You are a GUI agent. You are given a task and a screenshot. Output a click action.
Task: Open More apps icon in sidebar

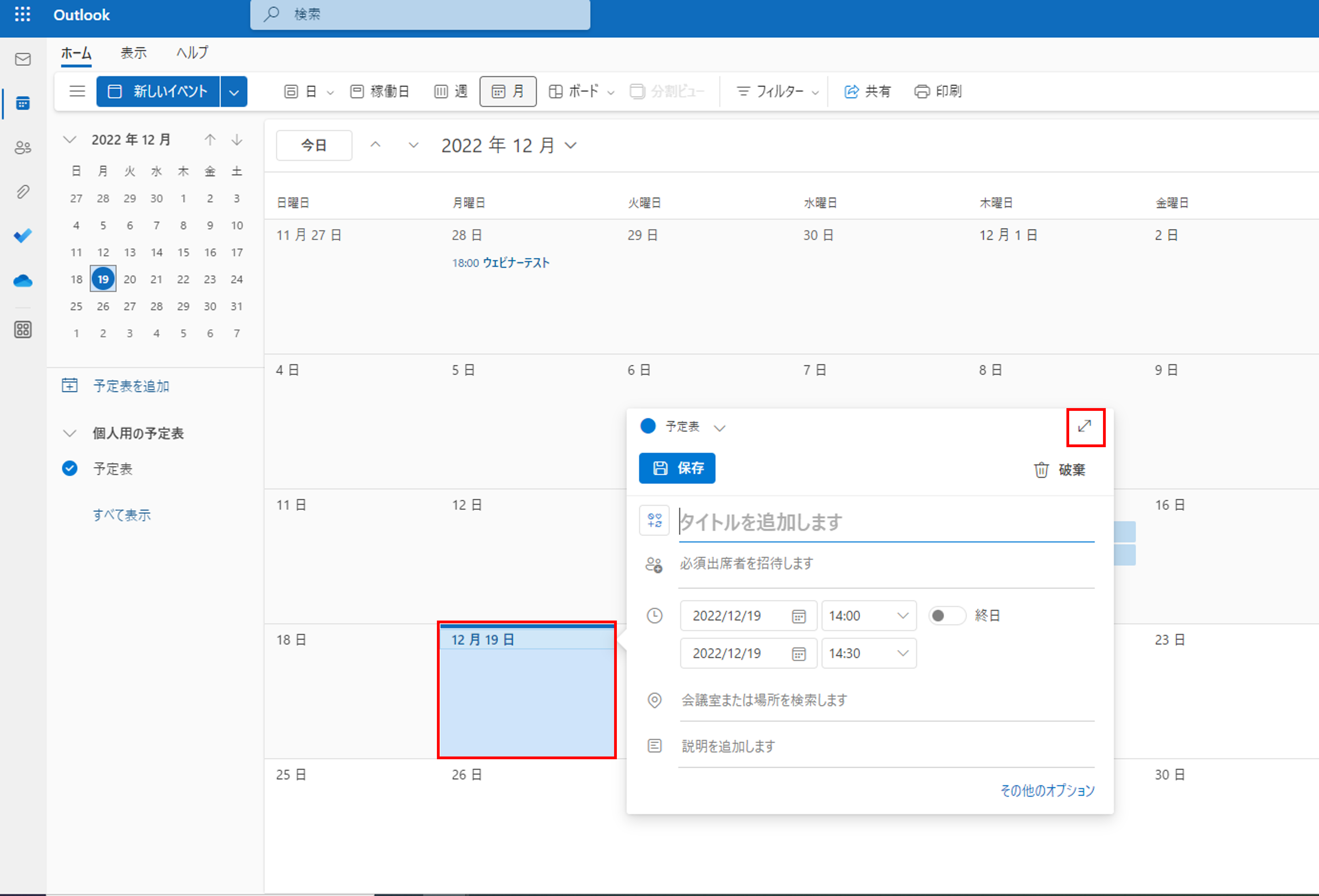[23, 329]
